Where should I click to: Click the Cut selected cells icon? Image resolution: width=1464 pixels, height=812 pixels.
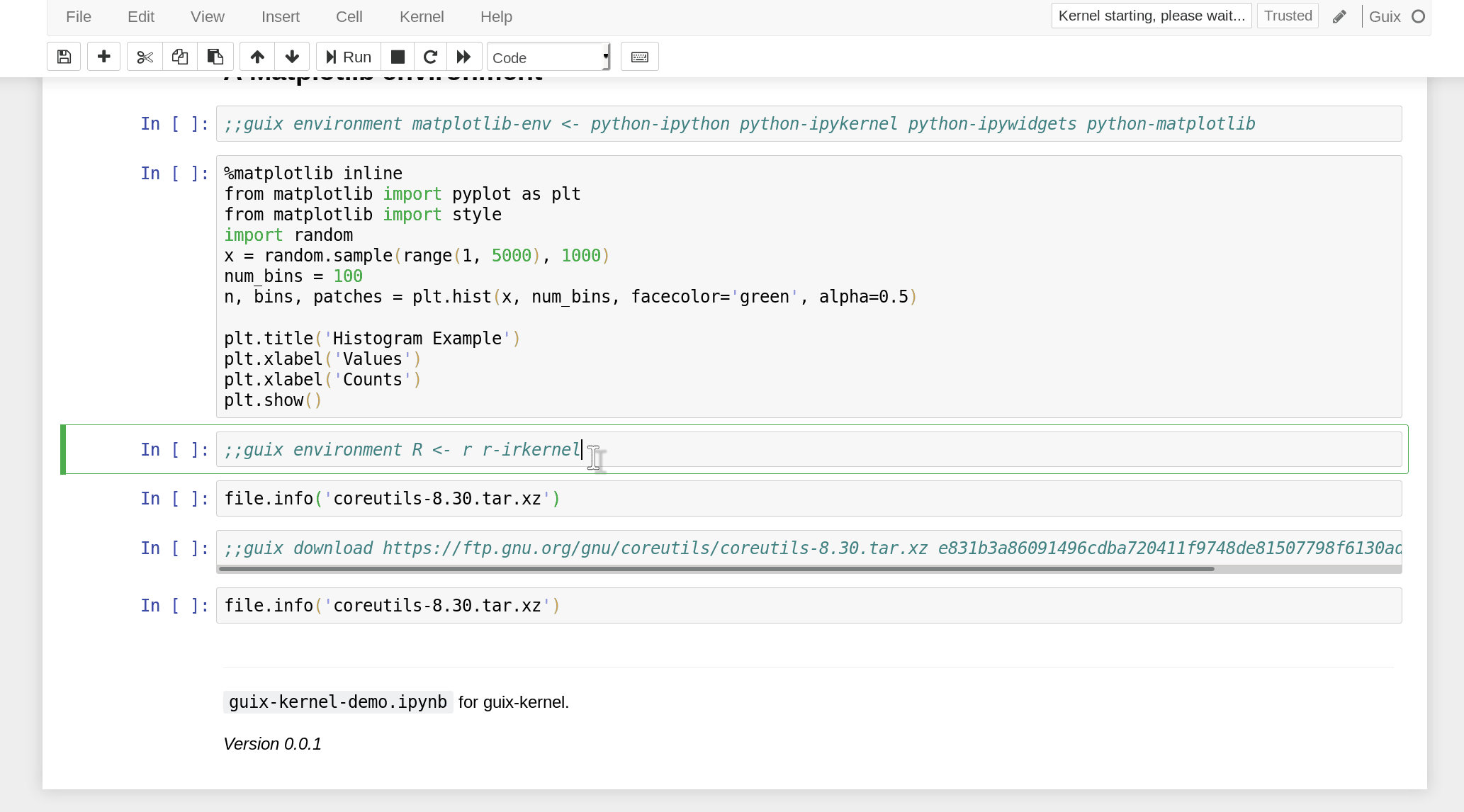point(144,56)
